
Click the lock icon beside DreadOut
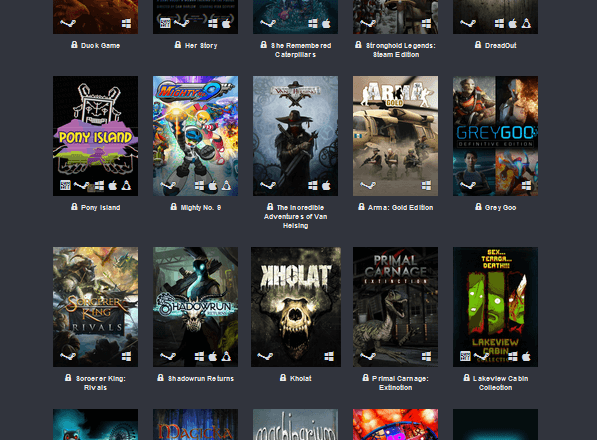pyautogui.click(x=478, y=45)
